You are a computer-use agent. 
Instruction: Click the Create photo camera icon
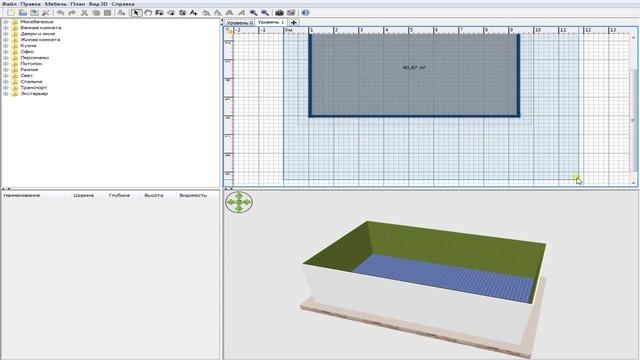click(279, 13)
